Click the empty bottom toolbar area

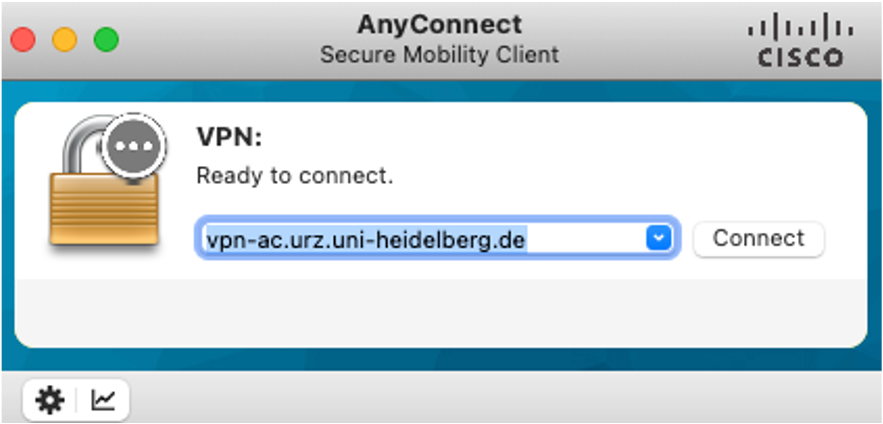pos(501,399)
